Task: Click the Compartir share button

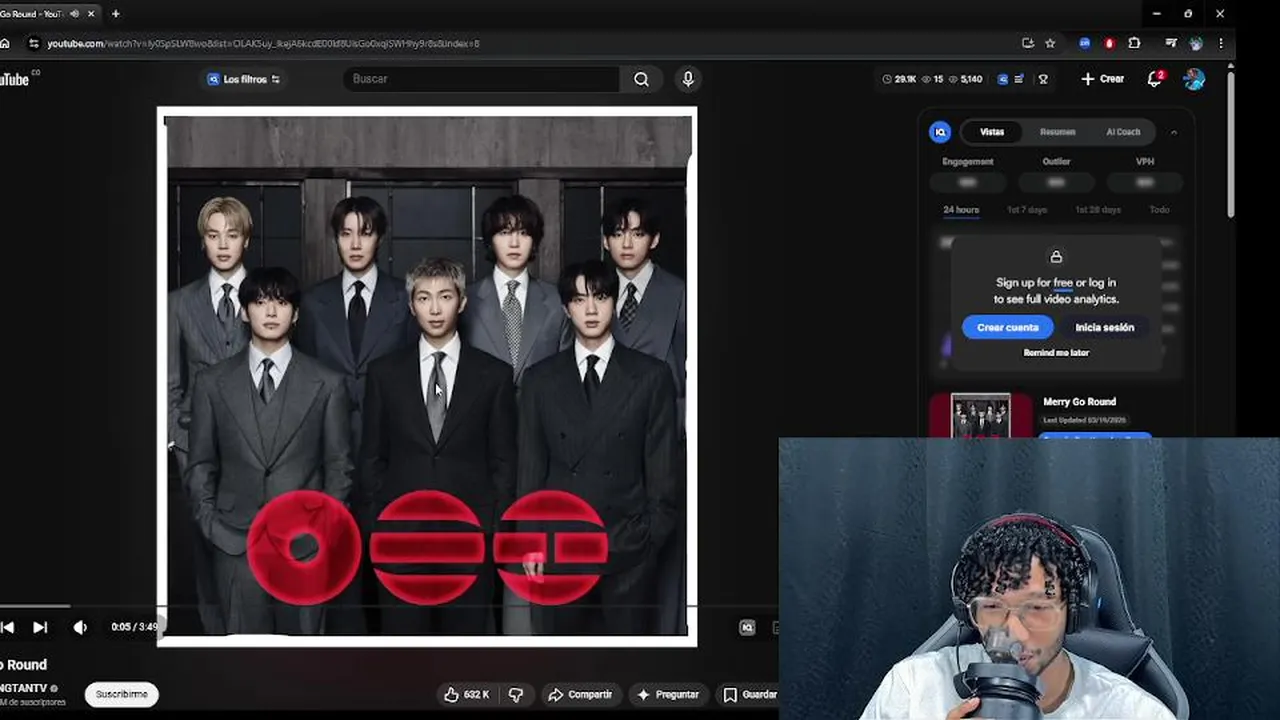Action: pyautogui.click(x=580, y=694)
